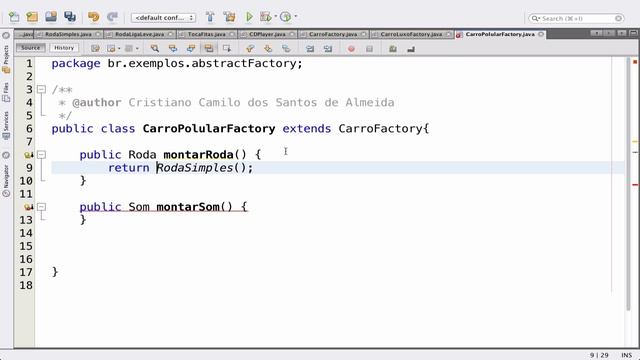Toggle bookmark on current line
This screenshot has height=360, width=640.
coord(286,49)
